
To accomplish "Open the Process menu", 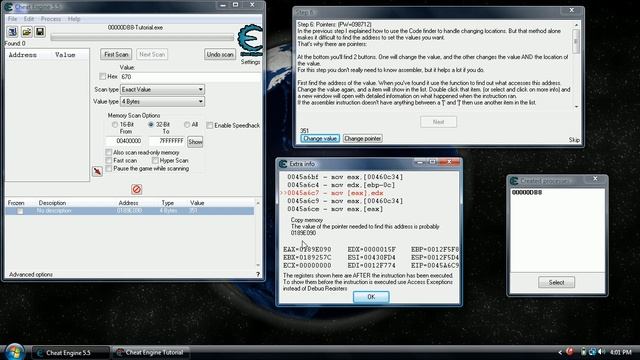I will [x=51, y=19].
